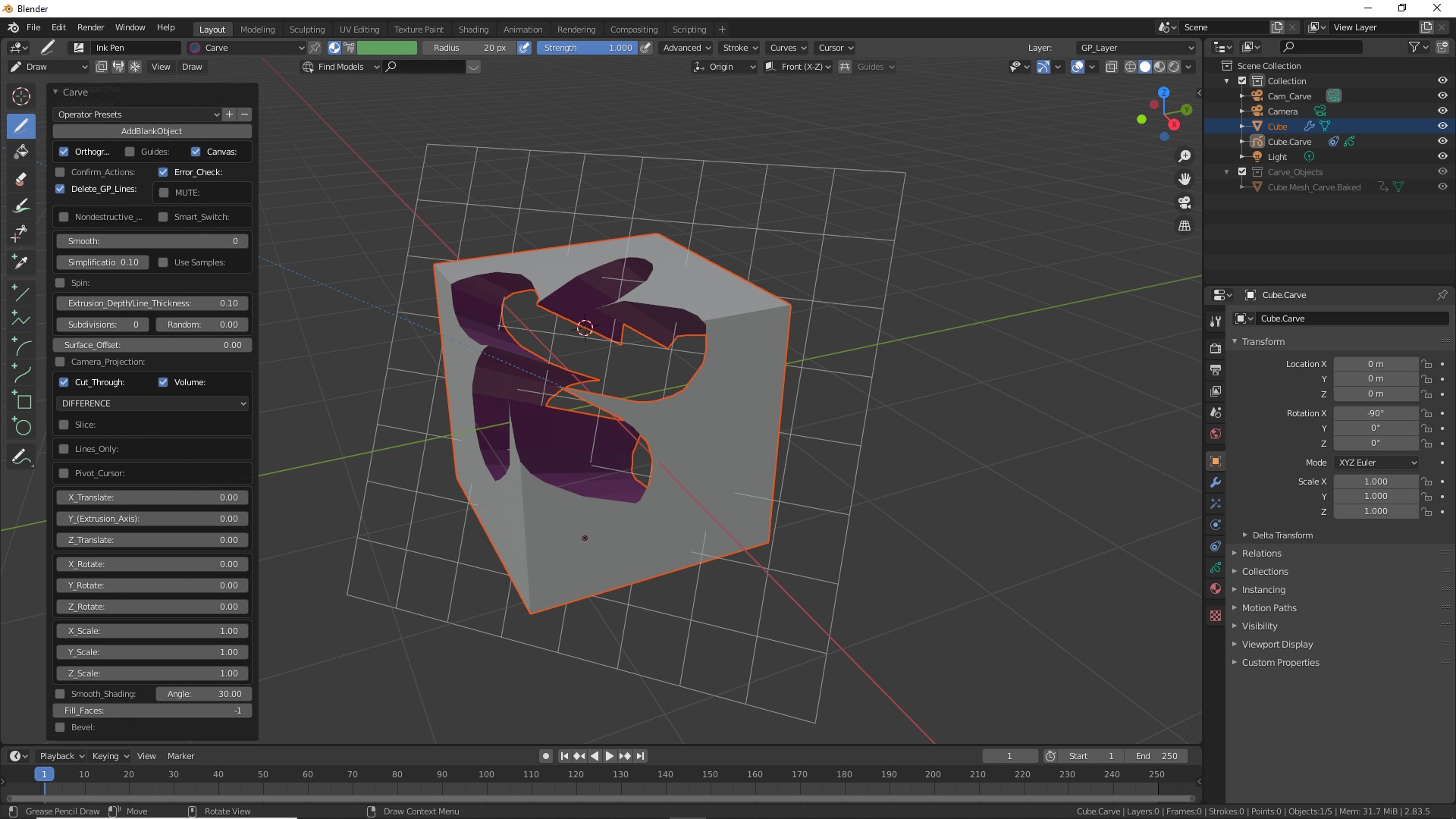Screen dimensions: 1456x819
Task: Switch to the Shading workspace tab
Action: [473, 30]
